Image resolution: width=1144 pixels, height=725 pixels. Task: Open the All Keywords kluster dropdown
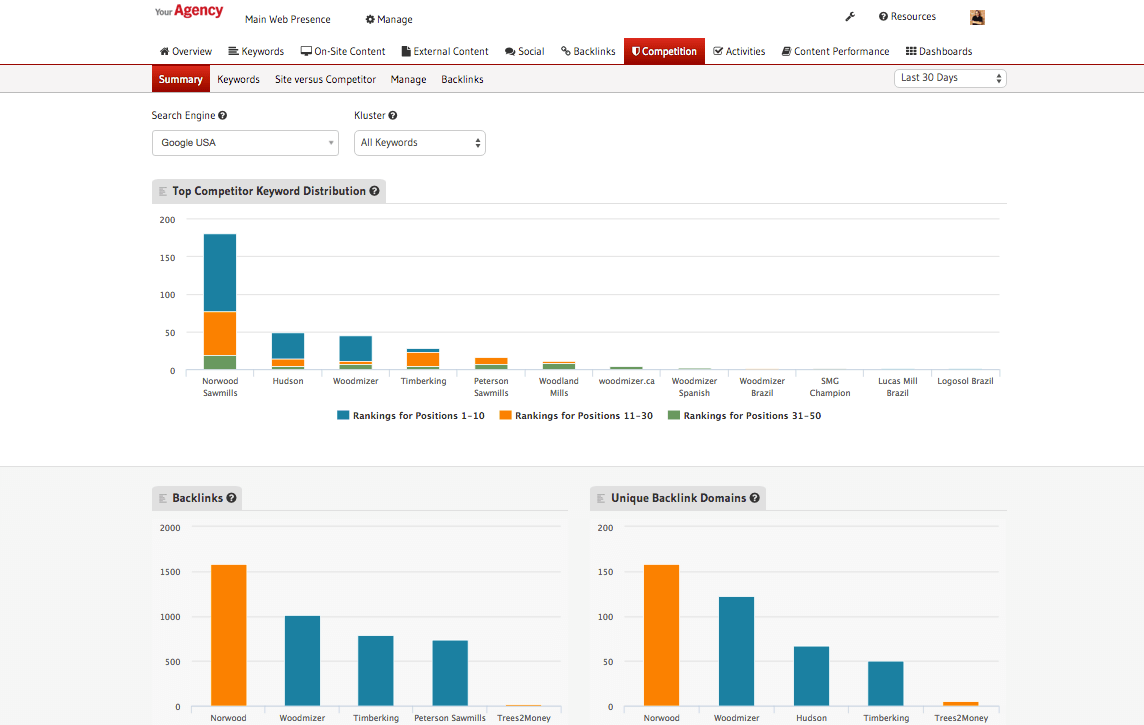pyautogui.click(x=420, y=143)
